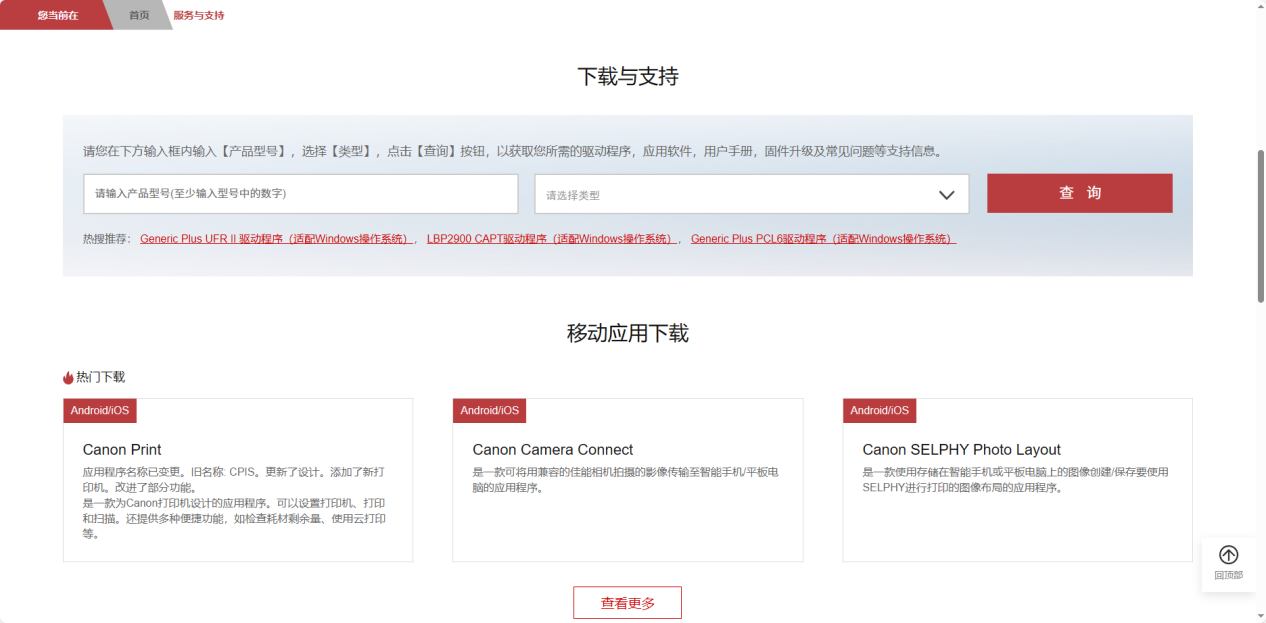1266x623 pixels.
Task: Click the 查看更多 button
Action: 627,603
